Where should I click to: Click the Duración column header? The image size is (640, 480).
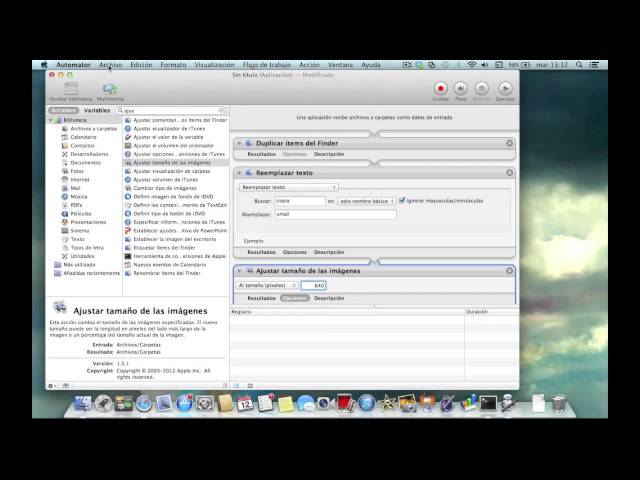coord(492,312)
